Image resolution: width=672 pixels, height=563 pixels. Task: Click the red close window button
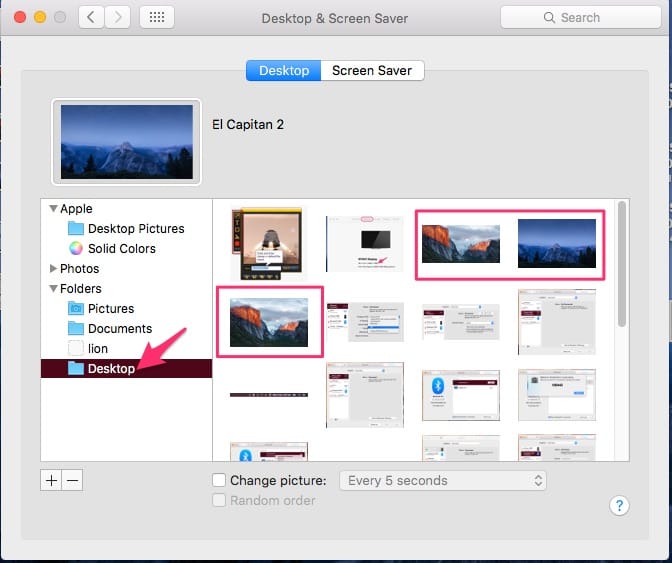(20, 17)
